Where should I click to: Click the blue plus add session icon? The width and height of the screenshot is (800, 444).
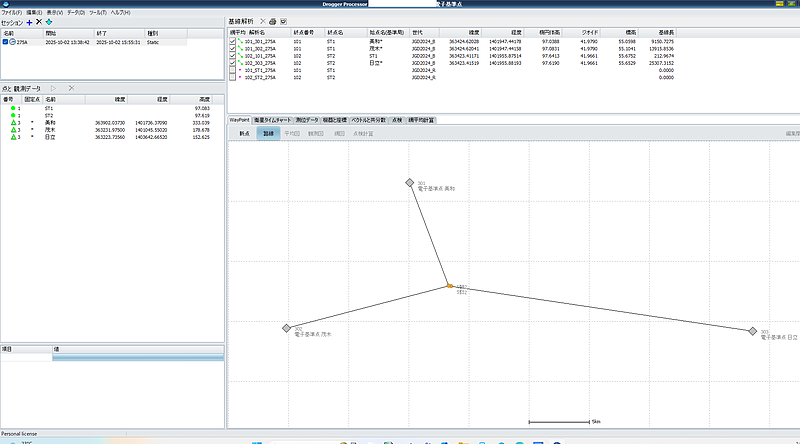click(x=29, y=21)
